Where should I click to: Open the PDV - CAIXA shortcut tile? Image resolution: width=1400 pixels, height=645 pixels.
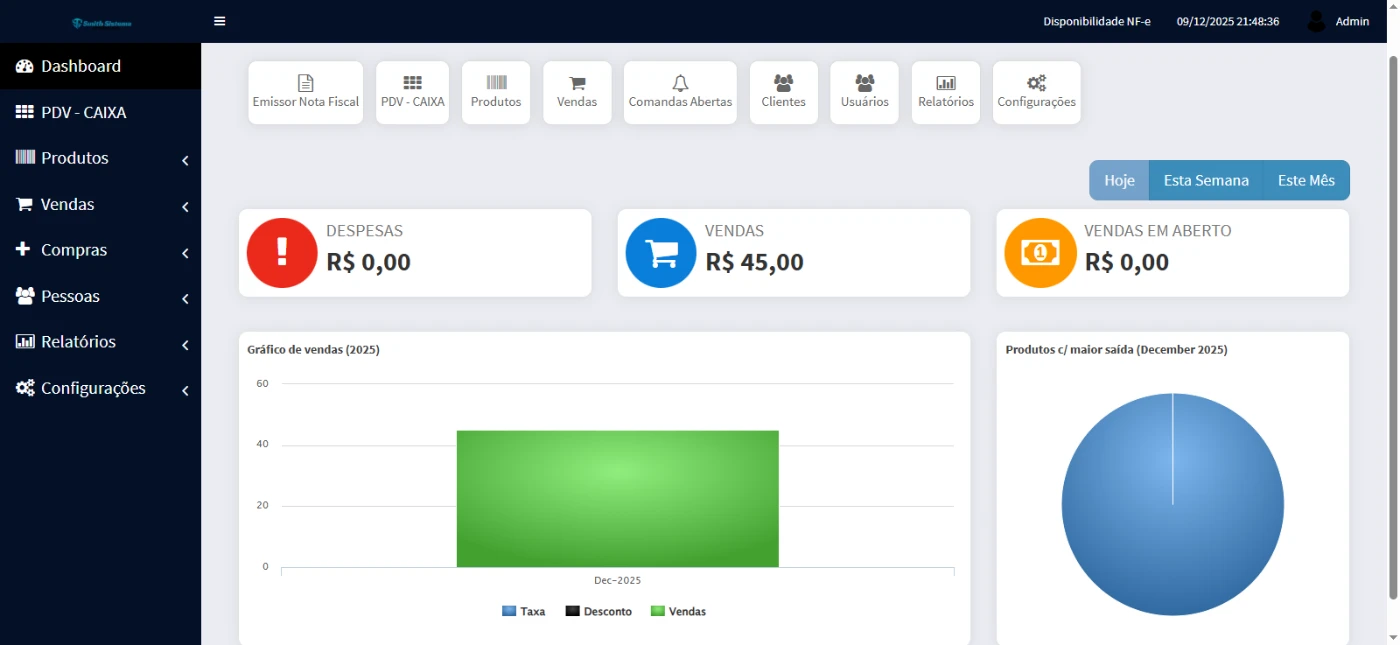(x=412, y=92)
